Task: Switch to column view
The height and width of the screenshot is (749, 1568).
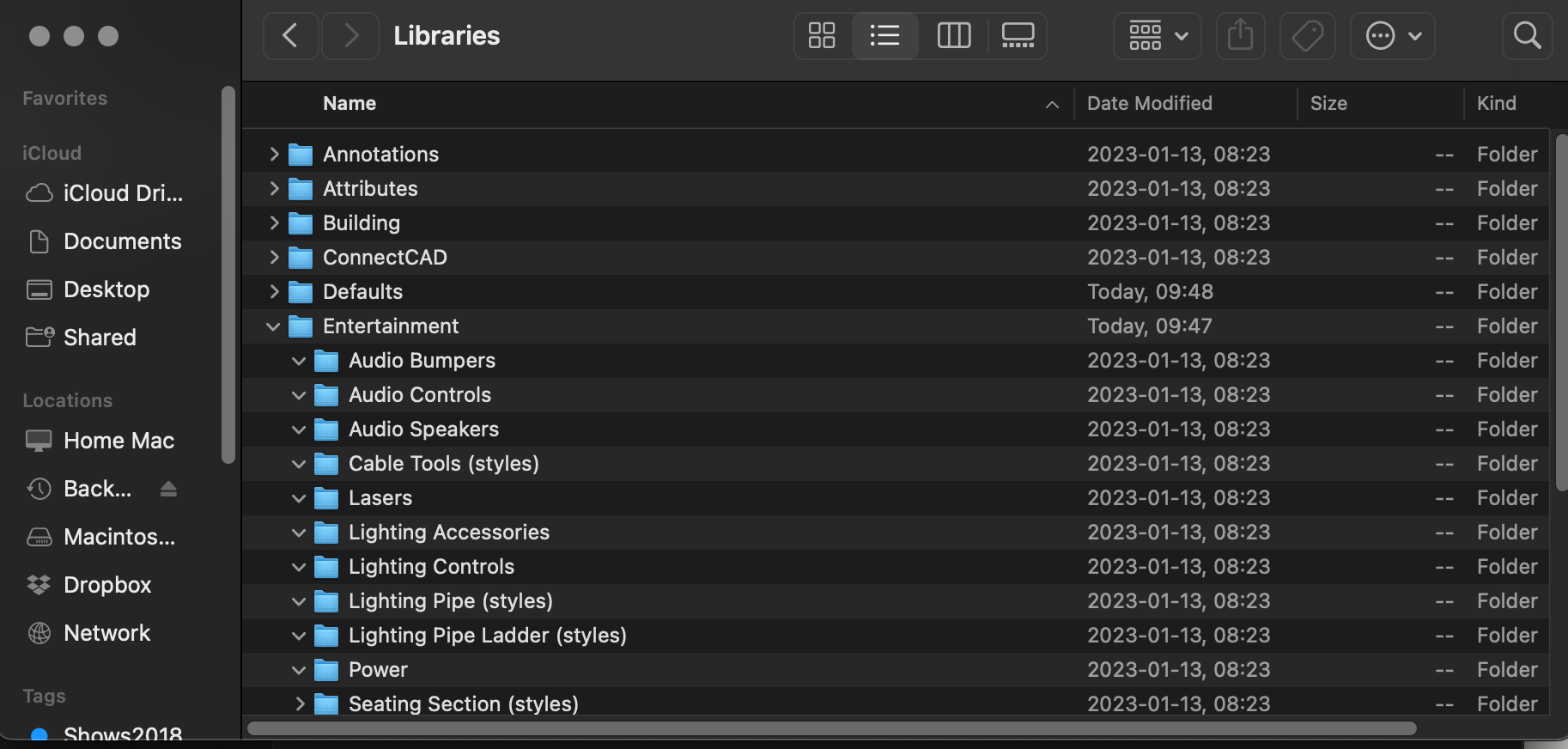Action: pos(953,36)
